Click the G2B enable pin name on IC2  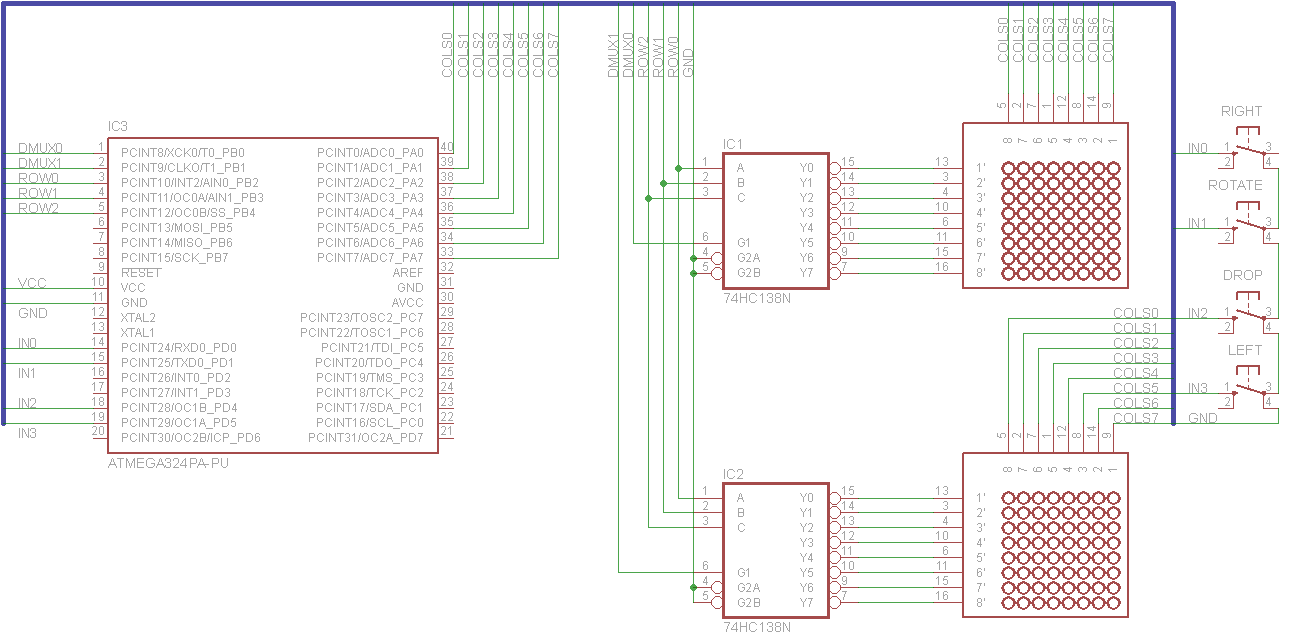(748, 602)
